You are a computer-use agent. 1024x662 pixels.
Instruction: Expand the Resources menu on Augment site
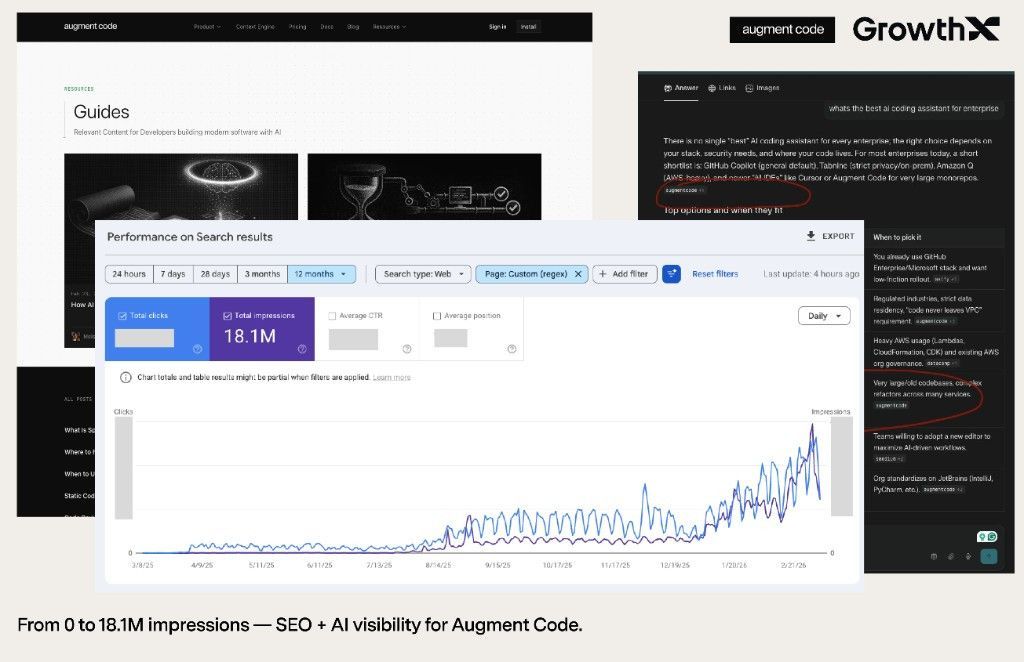coord(389,27)
